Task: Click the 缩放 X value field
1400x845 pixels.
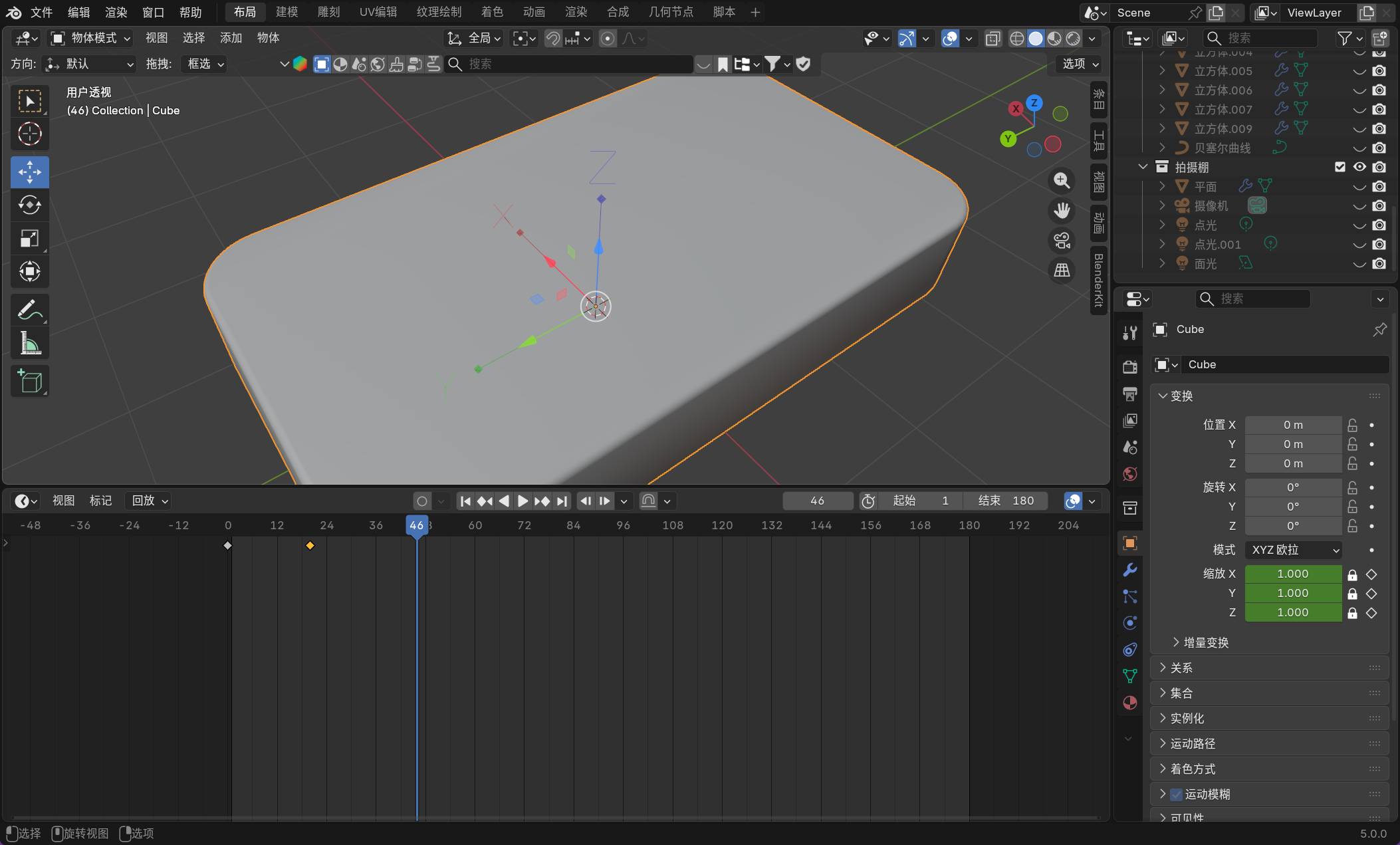Action: tap(1292, 574)
